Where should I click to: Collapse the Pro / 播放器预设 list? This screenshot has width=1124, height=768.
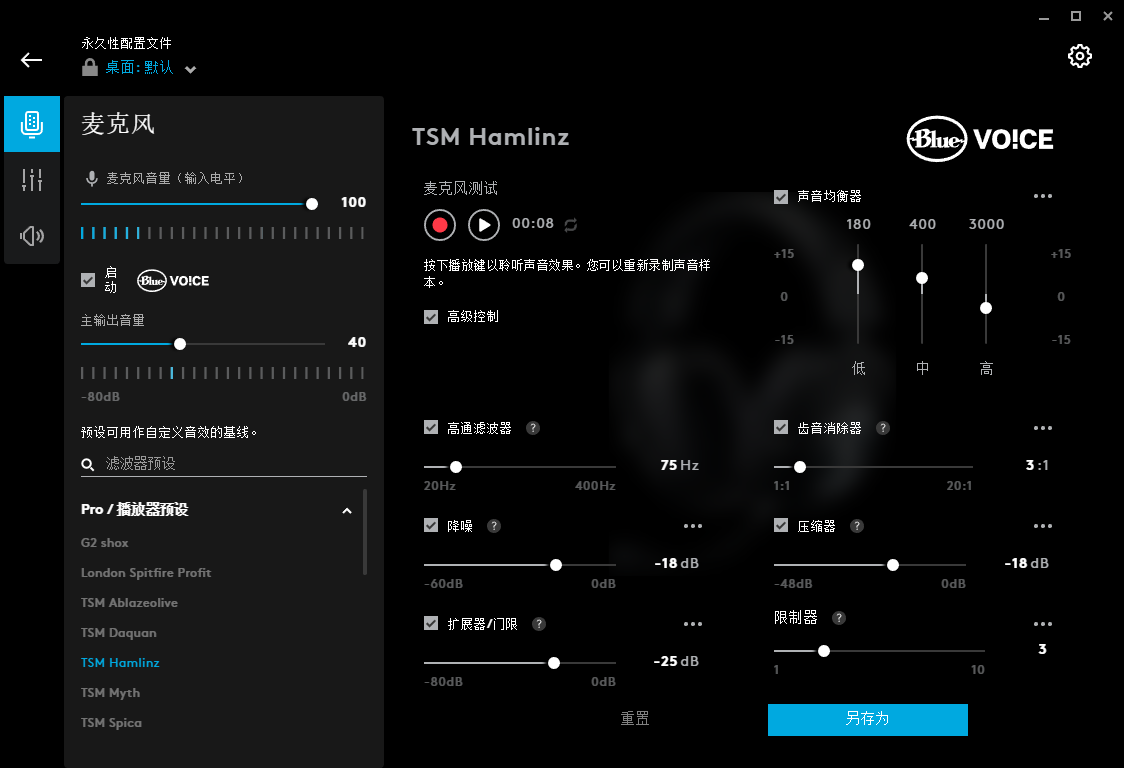coord(347,511)
